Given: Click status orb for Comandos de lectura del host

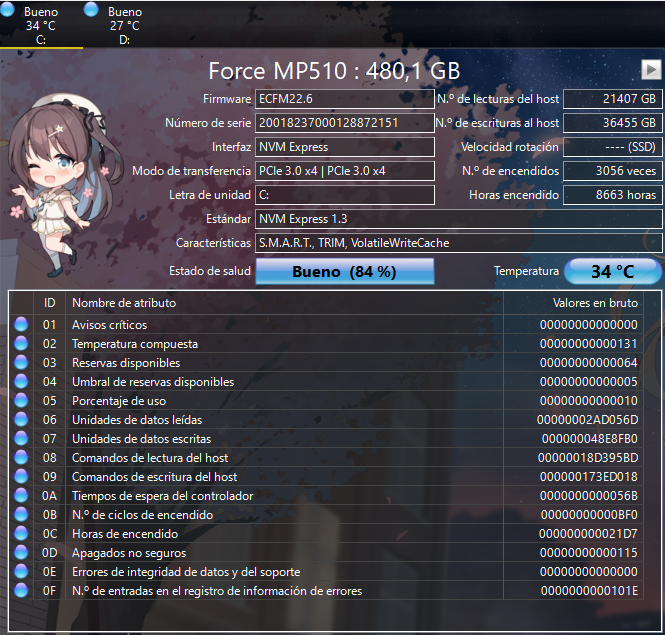Looking at the screenshot, I should [x=21, y=458].
